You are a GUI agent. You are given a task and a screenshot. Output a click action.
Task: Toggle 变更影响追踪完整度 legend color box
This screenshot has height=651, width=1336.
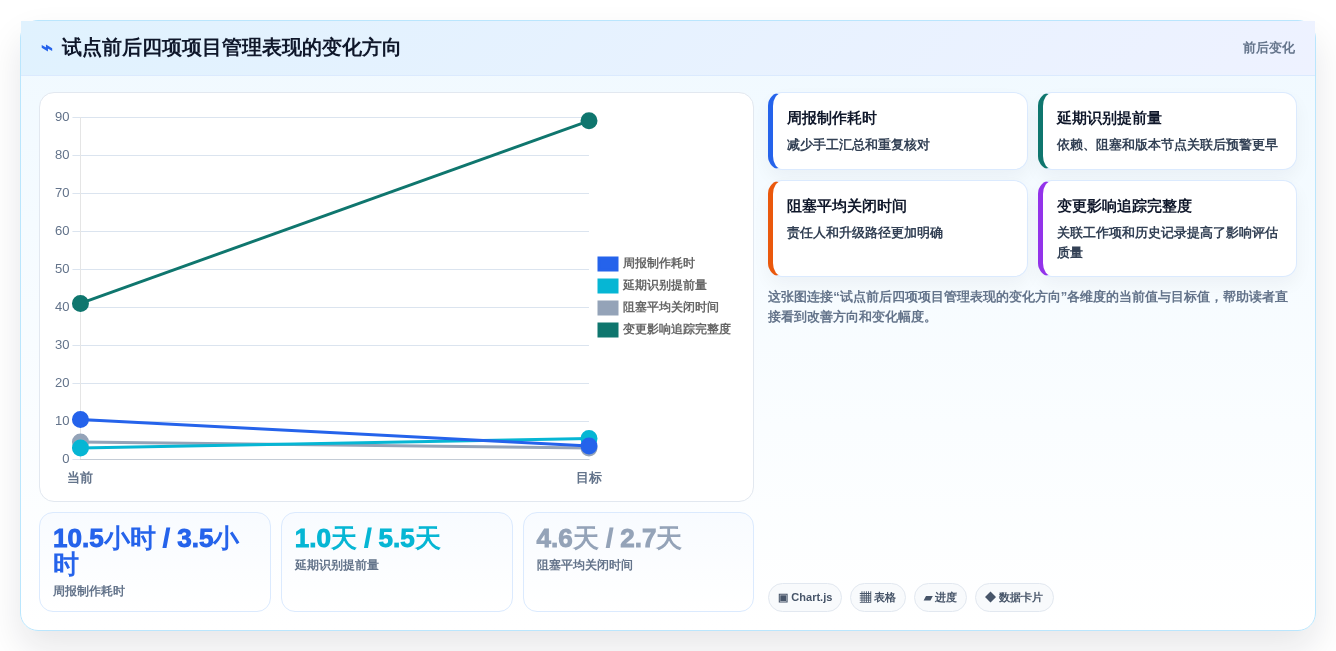coord(608,330)
